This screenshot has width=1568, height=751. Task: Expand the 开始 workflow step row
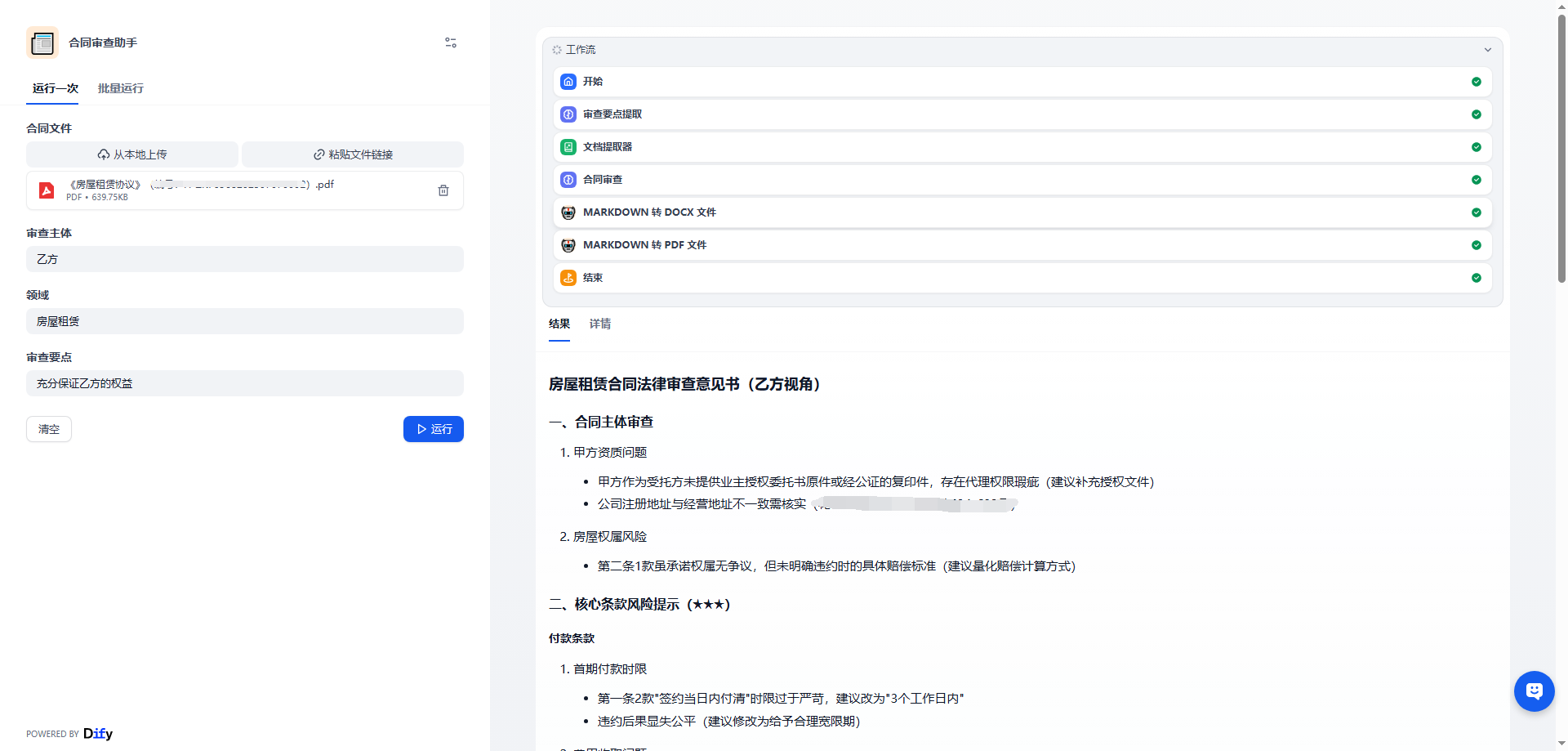[1022, 82]
